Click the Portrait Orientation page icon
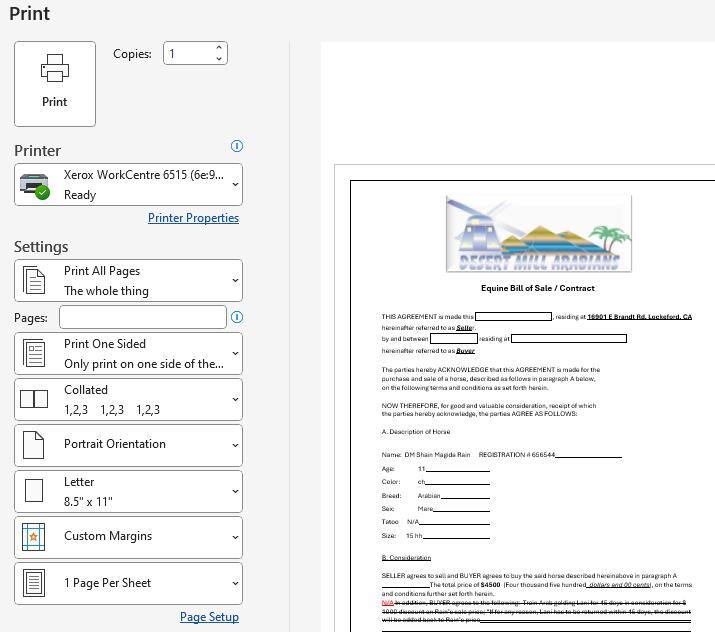This screenshot has width=715, height=632. tap(34, 445)
